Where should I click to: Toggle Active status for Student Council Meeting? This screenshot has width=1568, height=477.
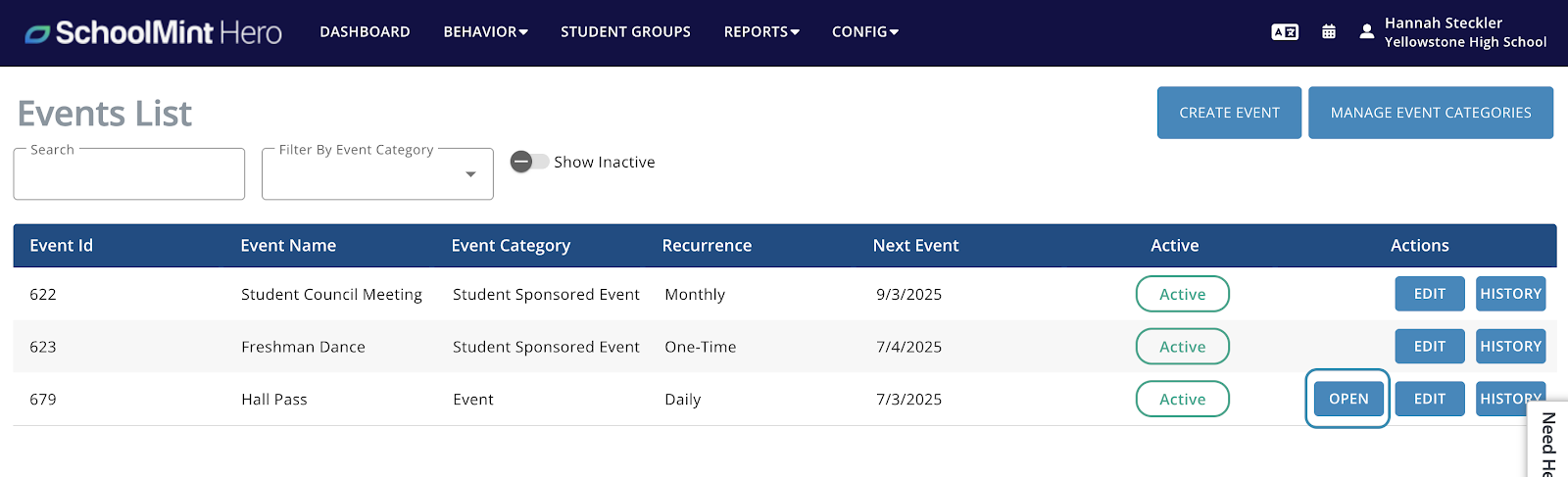coord(1183,294)
